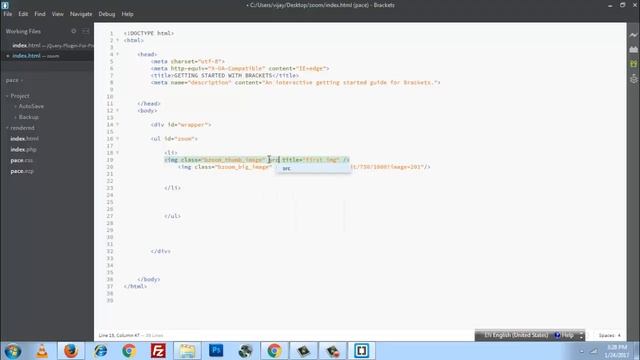The height and width of the screenshot is (360, 640).
Task: Click line number 25 in gutter
Action: [110, 202]
